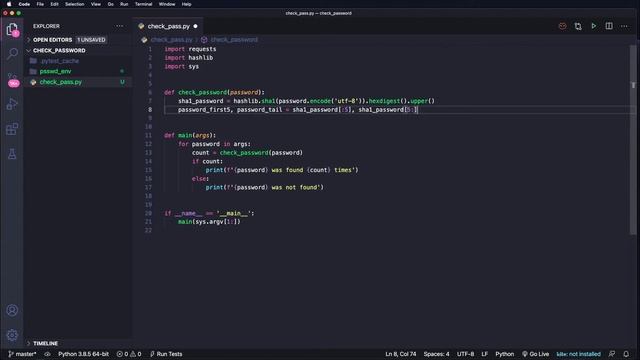Click Run Tests in status bar

pos(166,354)
